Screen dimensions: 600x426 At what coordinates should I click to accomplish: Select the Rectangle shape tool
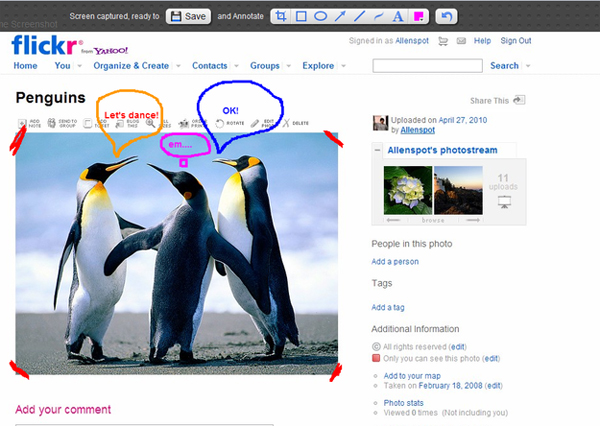point(301,16)
